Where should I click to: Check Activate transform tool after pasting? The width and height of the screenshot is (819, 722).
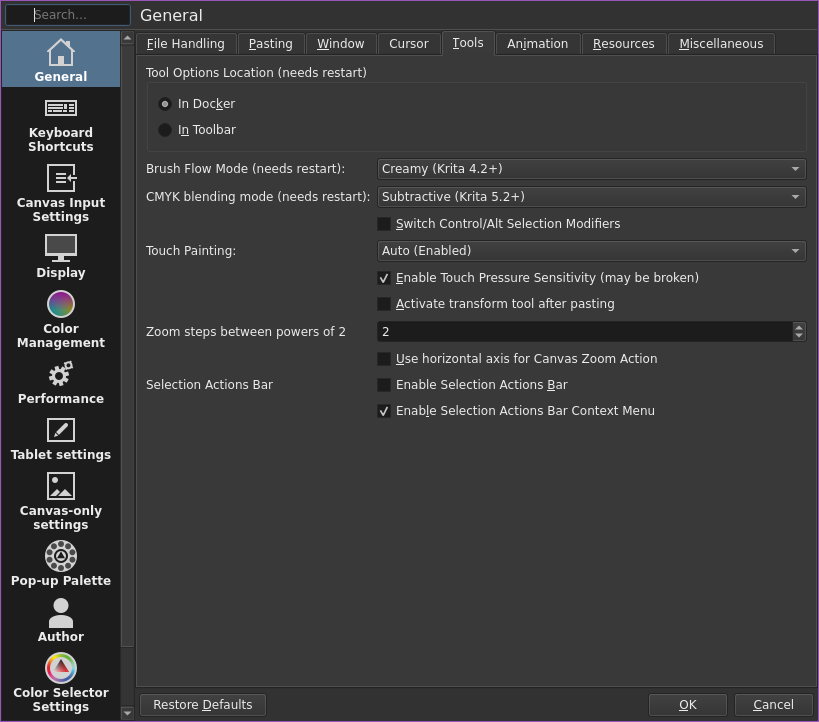pyautogui.click(x=384, y=304)
